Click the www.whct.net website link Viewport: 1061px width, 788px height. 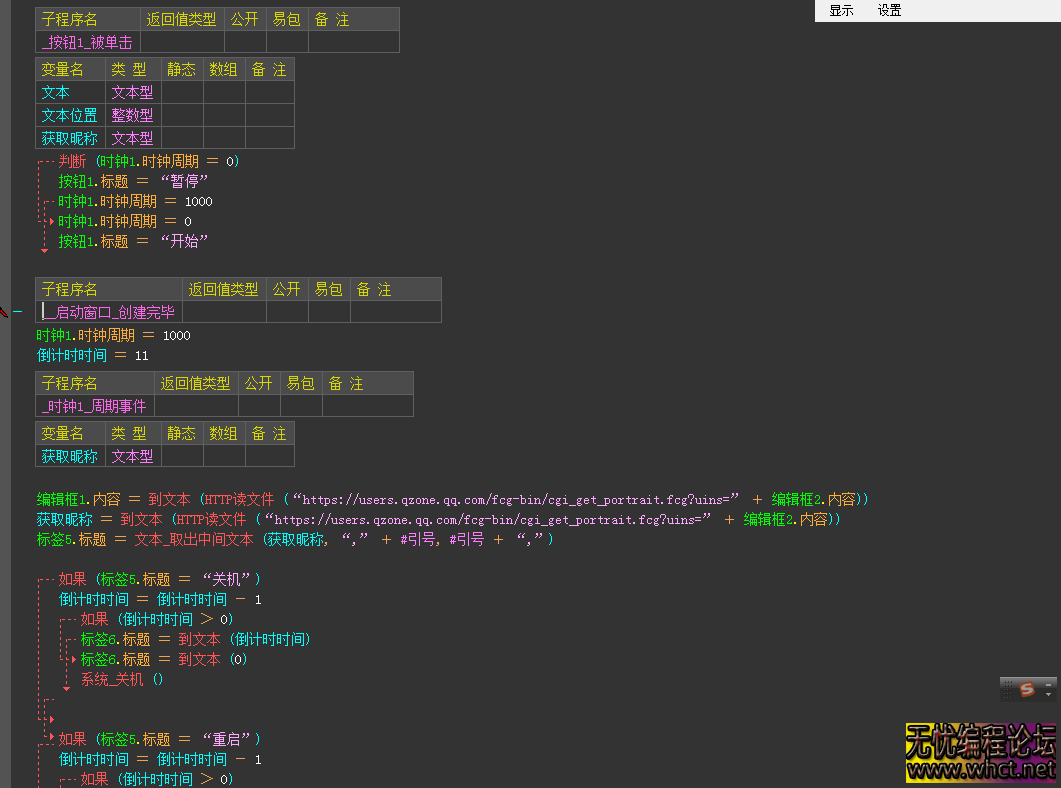tap(980, 769)
